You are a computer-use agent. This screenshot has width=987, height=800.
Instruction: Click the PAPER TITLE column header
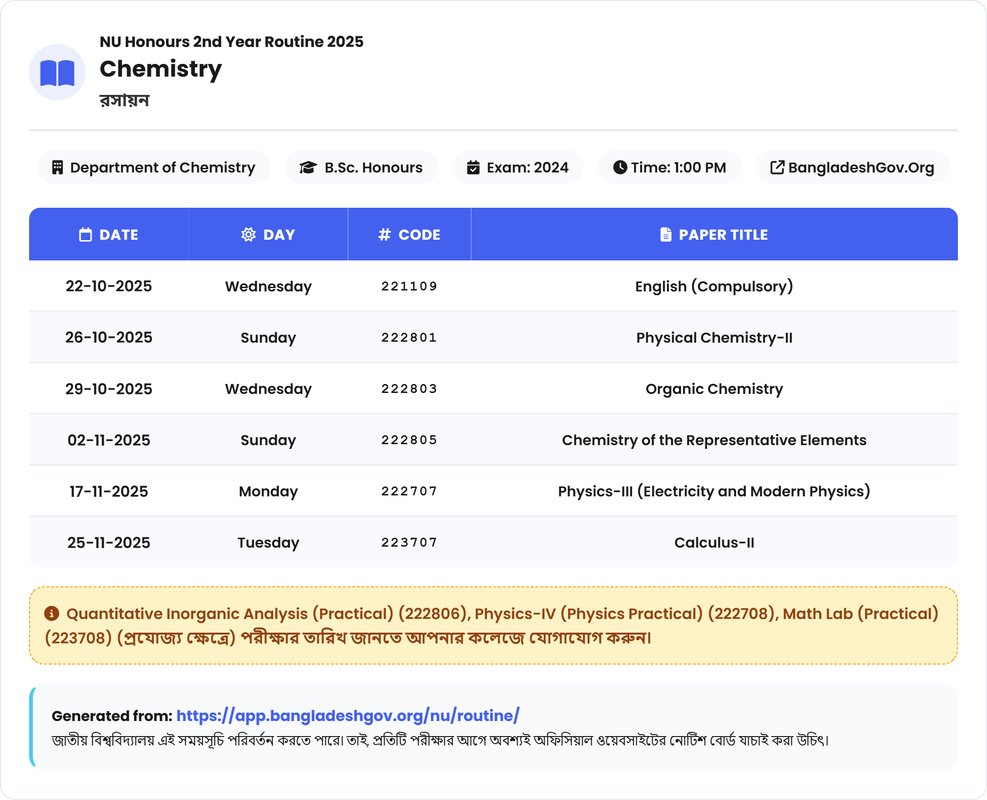(714, 235)
